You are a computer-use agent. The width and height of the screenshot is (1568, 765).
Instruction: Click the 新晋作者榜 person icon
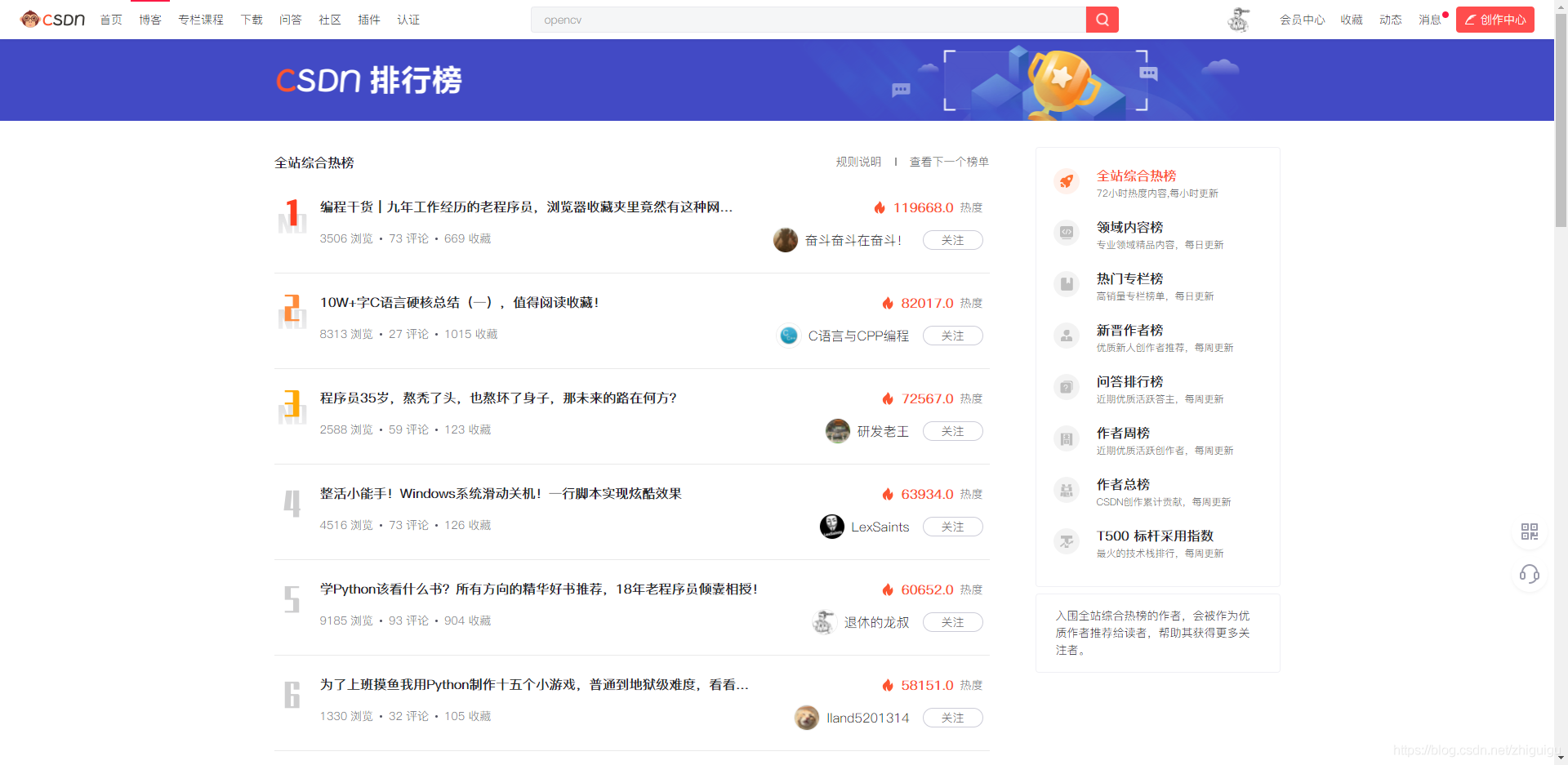(x=1067, y=336)
